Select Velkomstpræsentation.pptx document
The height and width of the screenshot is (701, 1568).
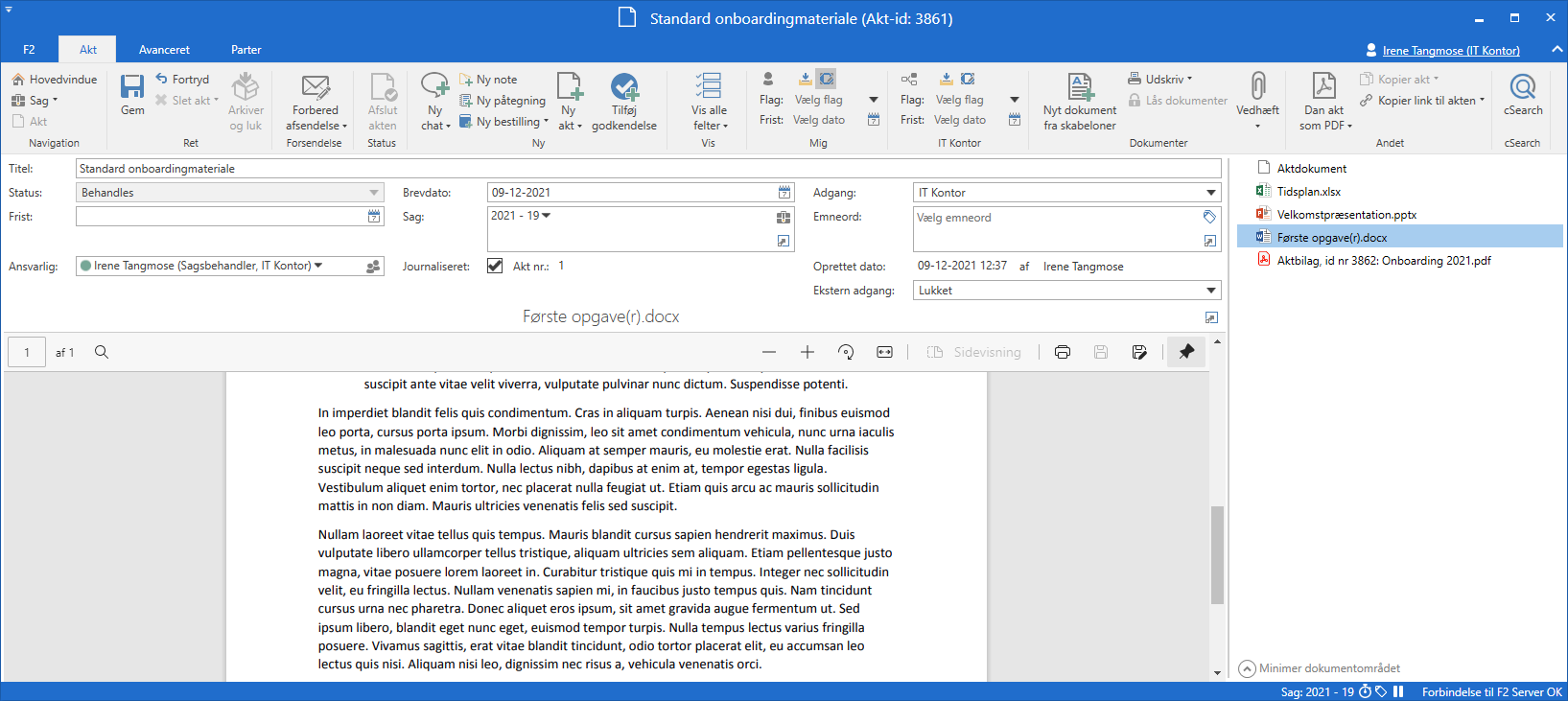1346,215
